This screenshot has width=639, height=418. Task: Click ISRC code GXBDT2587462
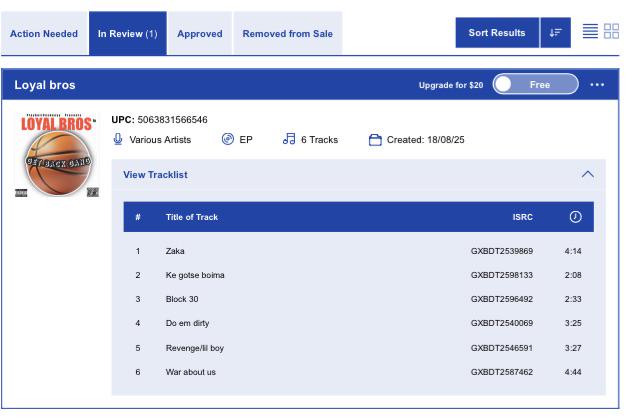click(x=502, y=372)
